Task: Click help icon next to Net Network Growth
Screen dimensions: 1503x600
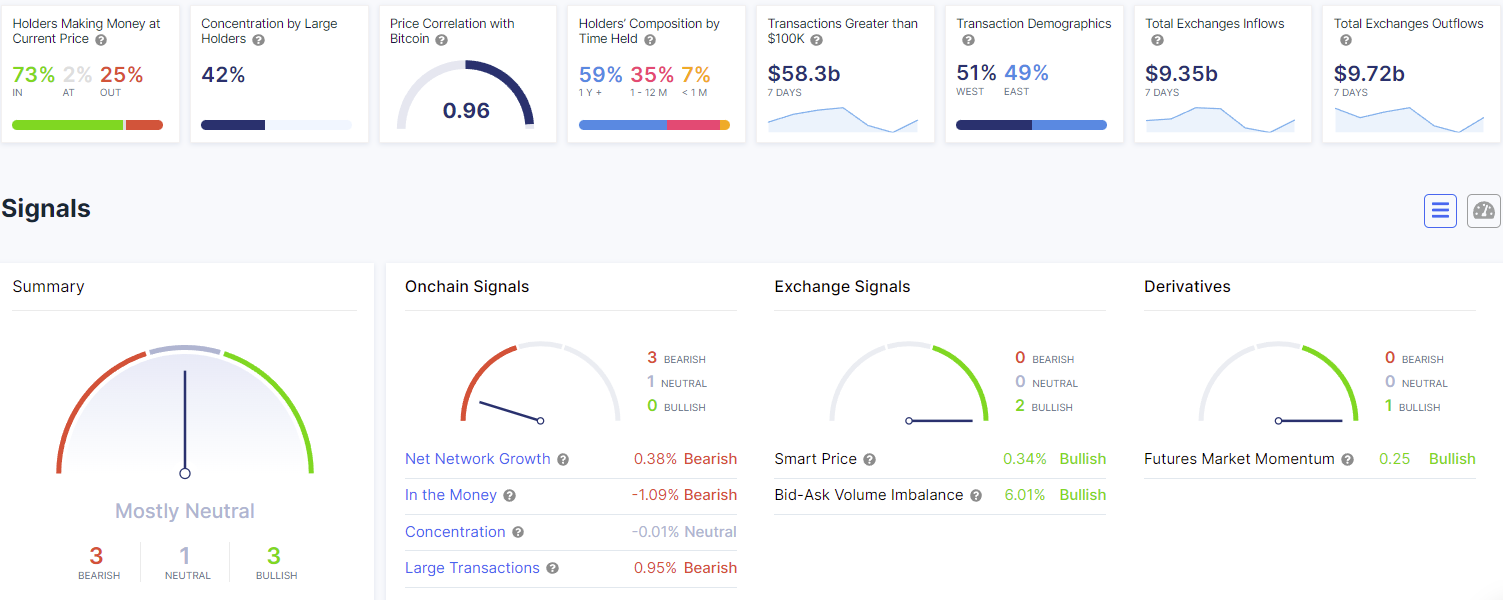Action: pos(563,460)
